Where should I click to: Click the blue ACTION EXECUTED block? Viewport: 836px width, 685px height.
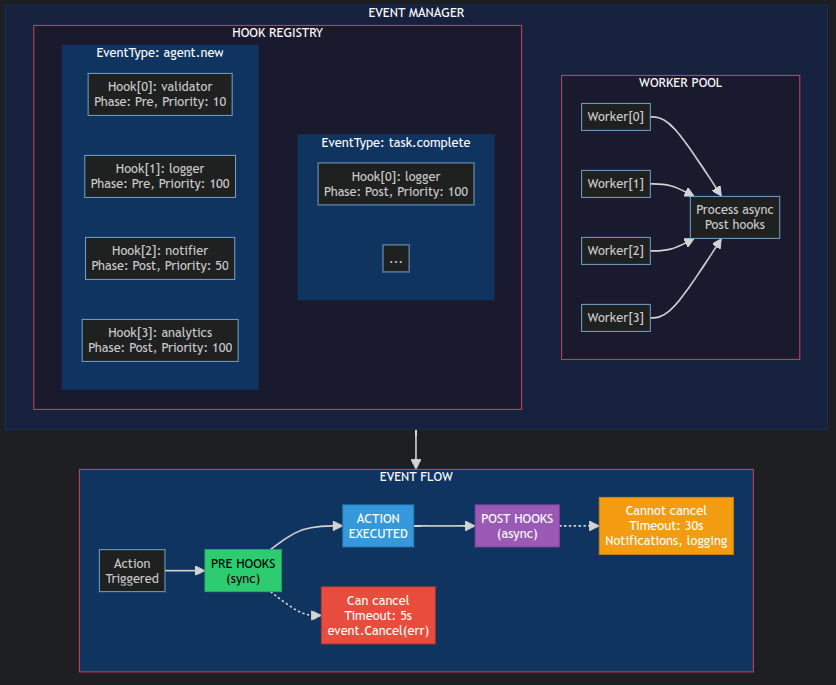point(378,526)
